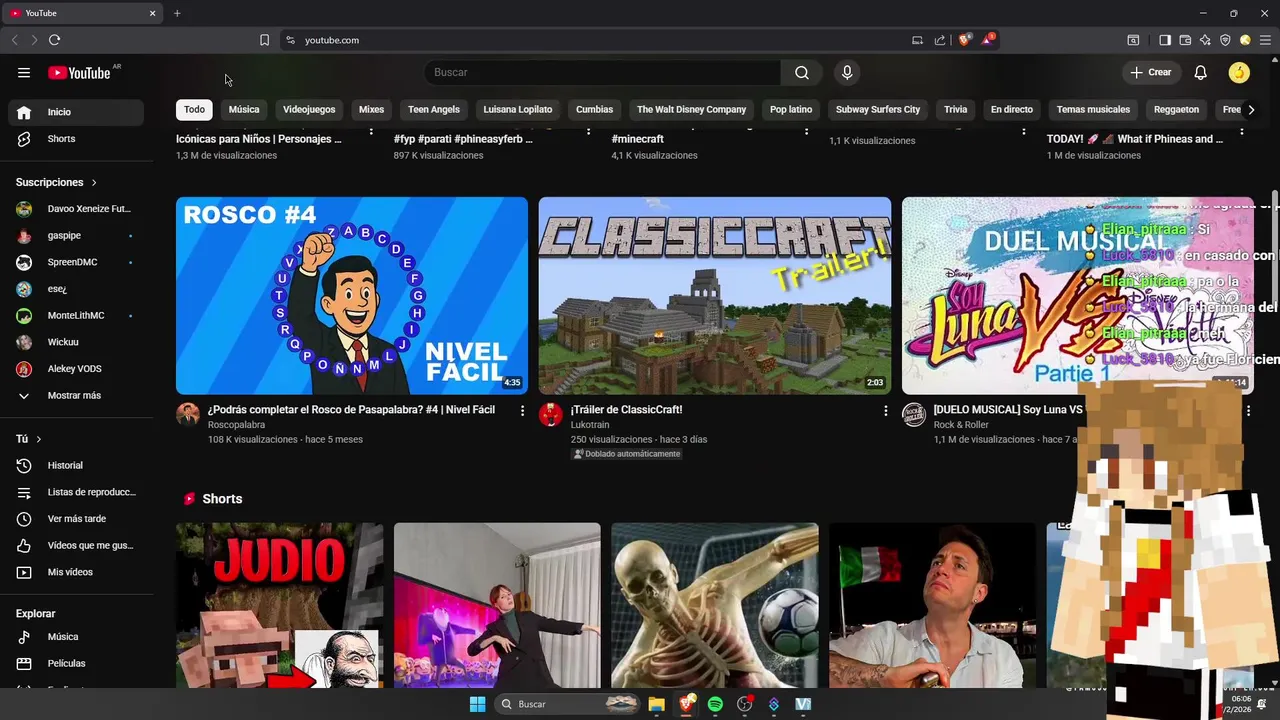
Task: Select the Teen Angels filter chip
Action: pos(434,109)
